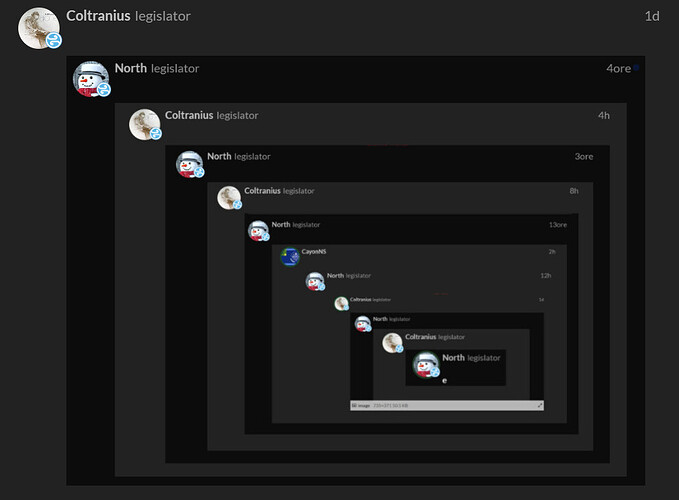This screenshot has height=500, width=679.
Task: Click Coltranius avatar in the "4h" post
Action: (x=144, y=125)
